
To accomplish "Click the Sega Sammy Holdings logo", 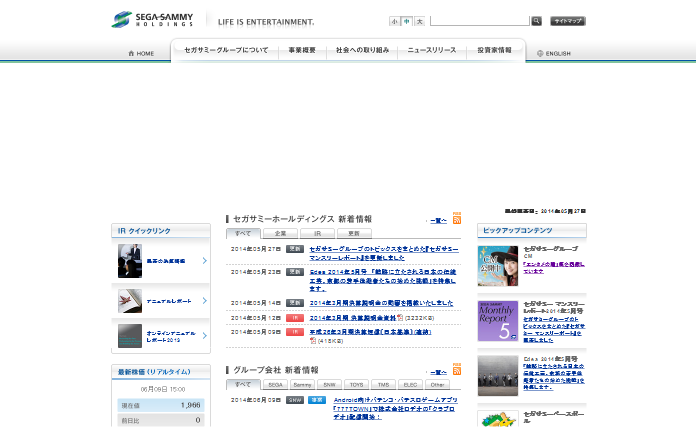I will point(152,20).
